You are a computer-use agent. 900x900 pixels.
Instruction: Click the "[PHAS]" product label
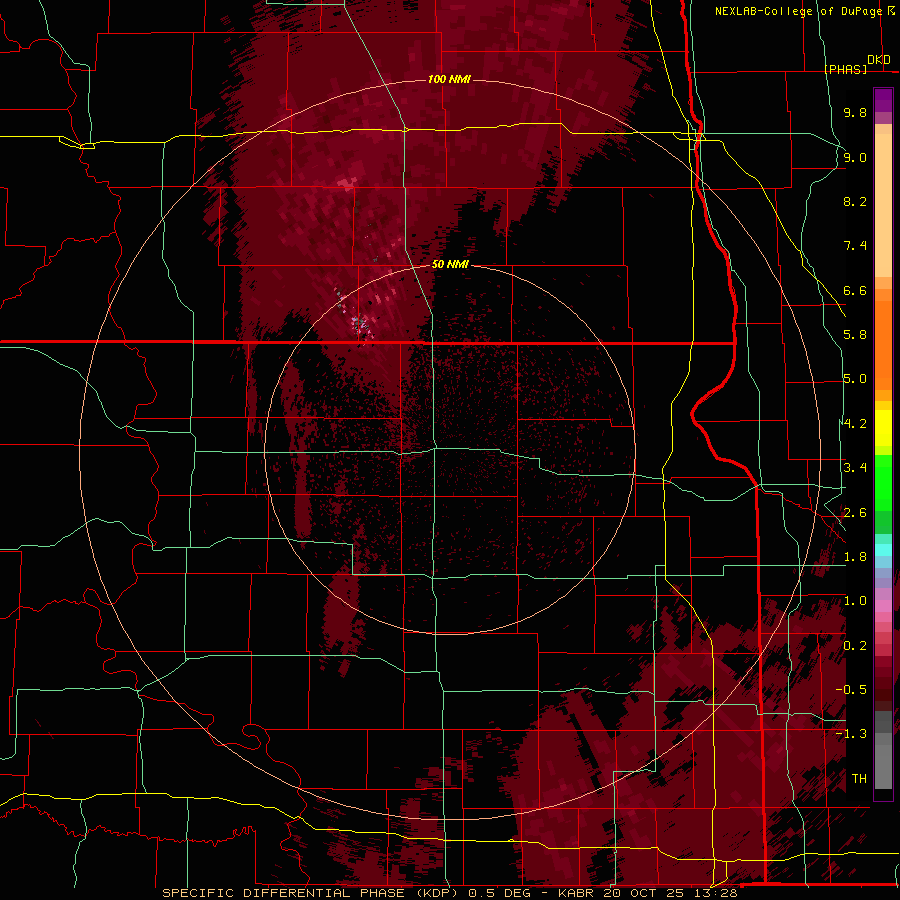845,69
